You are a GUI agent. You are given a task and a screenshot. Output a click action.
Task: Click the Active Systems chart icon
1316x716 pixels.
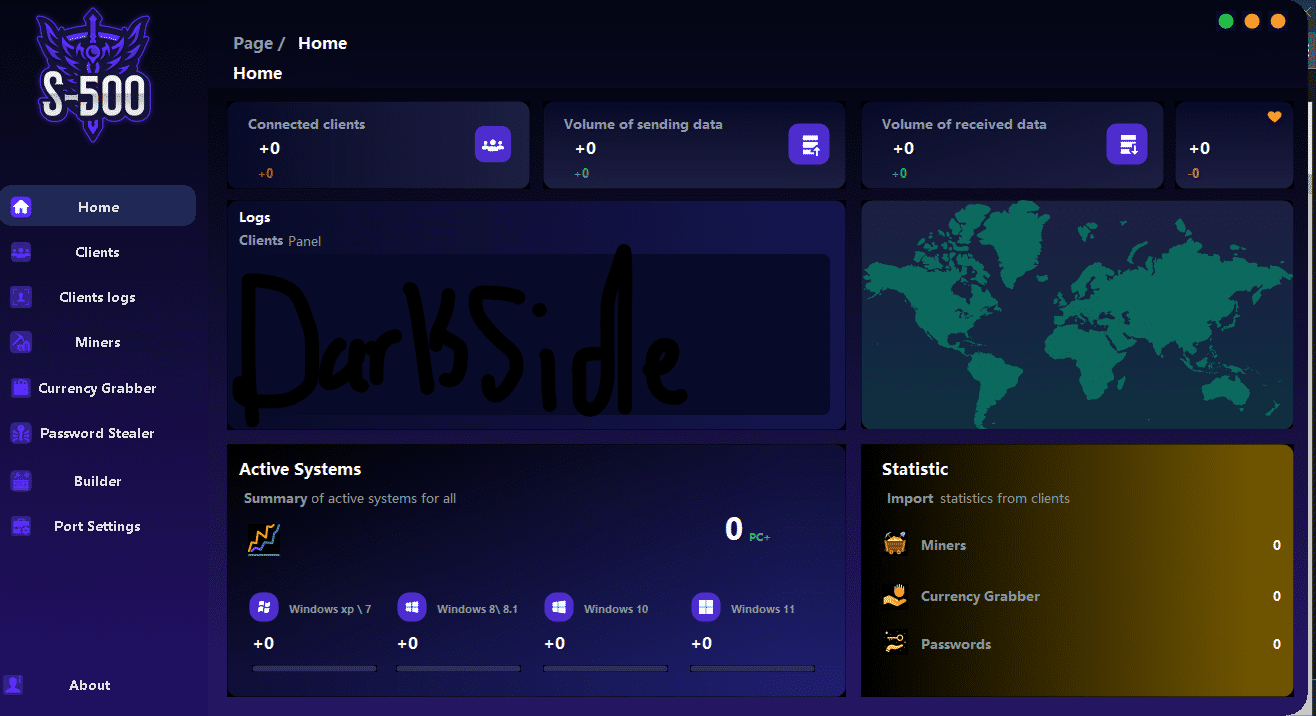point(264,540)
